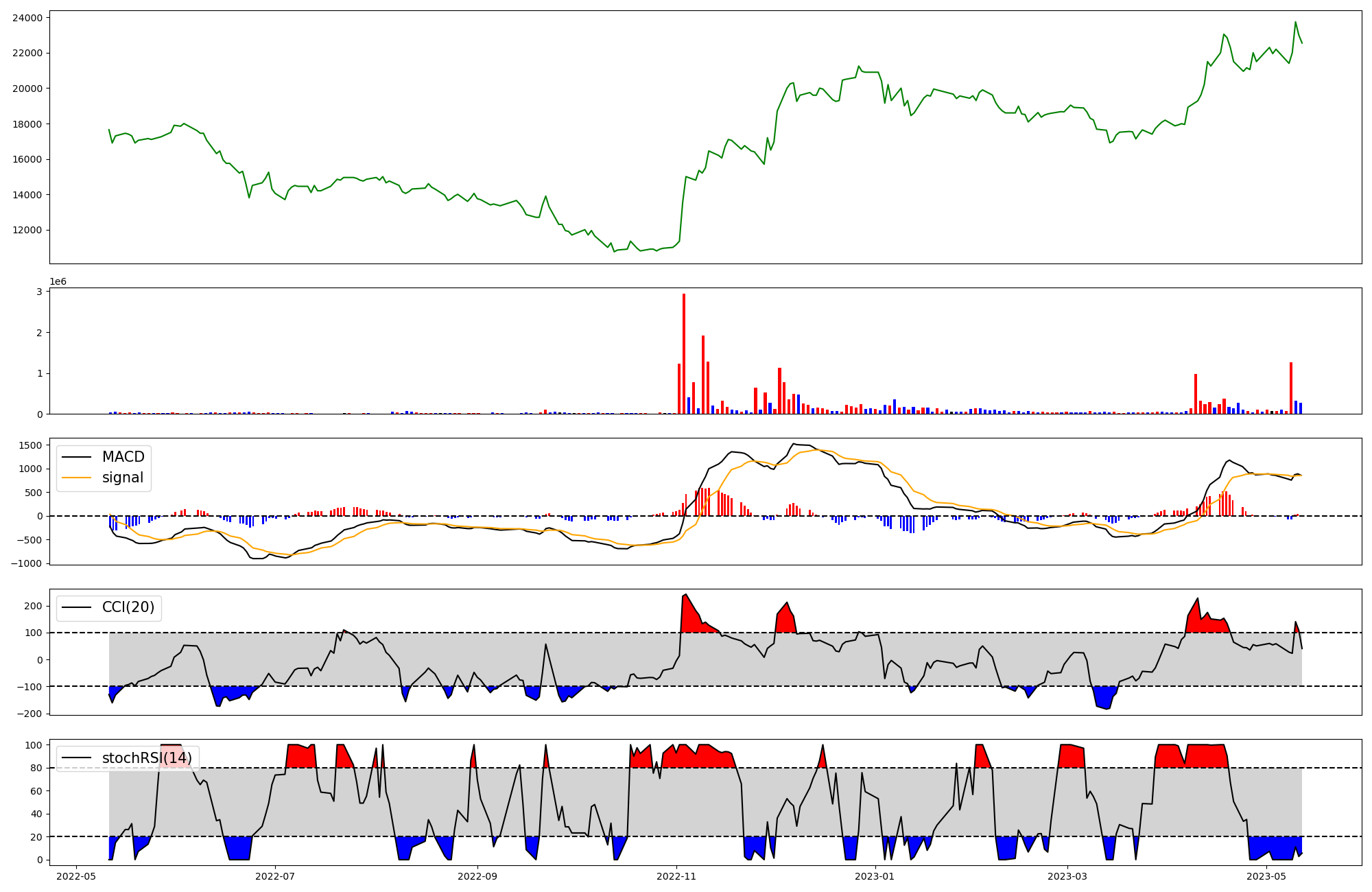Click the 80 tick on stochRSI axis
Viewport: 1372px width, 892px height.
[36, 768]
